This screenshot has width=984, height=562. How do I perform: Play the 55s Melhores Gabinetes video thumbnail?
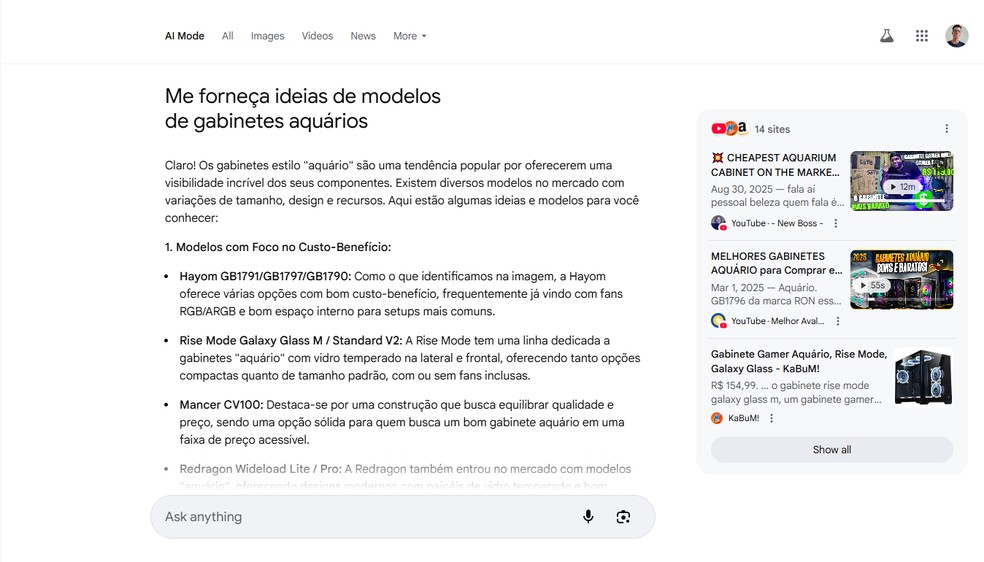901,279
